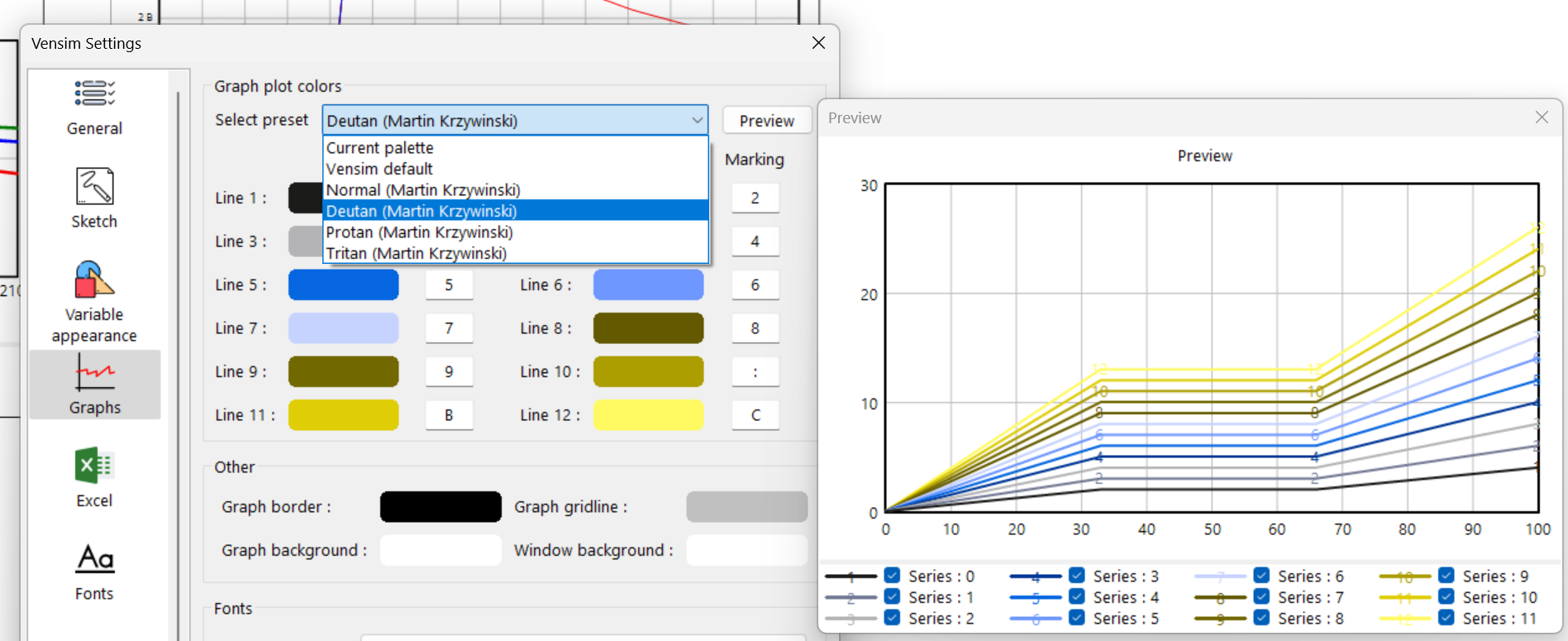Toggle Series : 2 checkbox in legend
This screenshot has width=1568, height=641.
tap(892, 618)
